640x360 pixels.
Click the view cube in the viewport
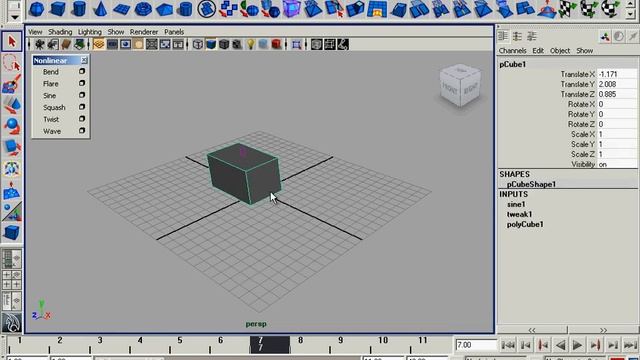point(460,86)
